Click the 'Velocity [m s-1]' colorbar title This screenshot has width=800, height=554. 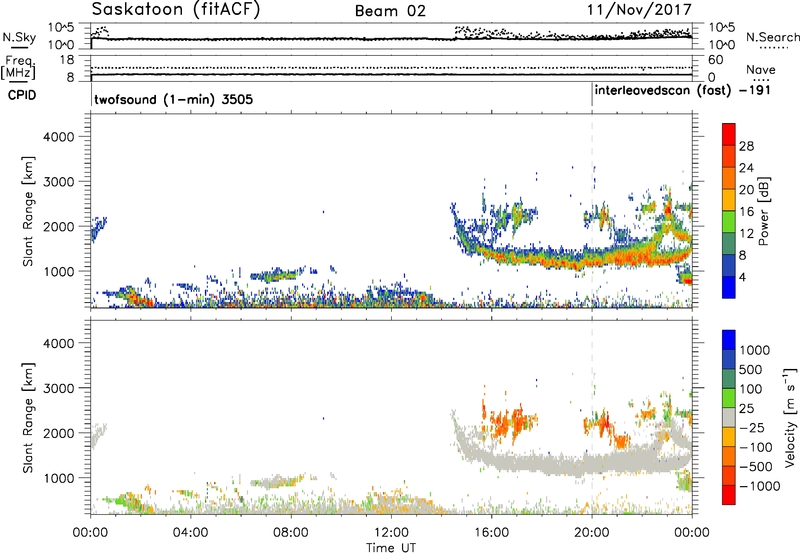pyautogui.click(x=790, y=417)
